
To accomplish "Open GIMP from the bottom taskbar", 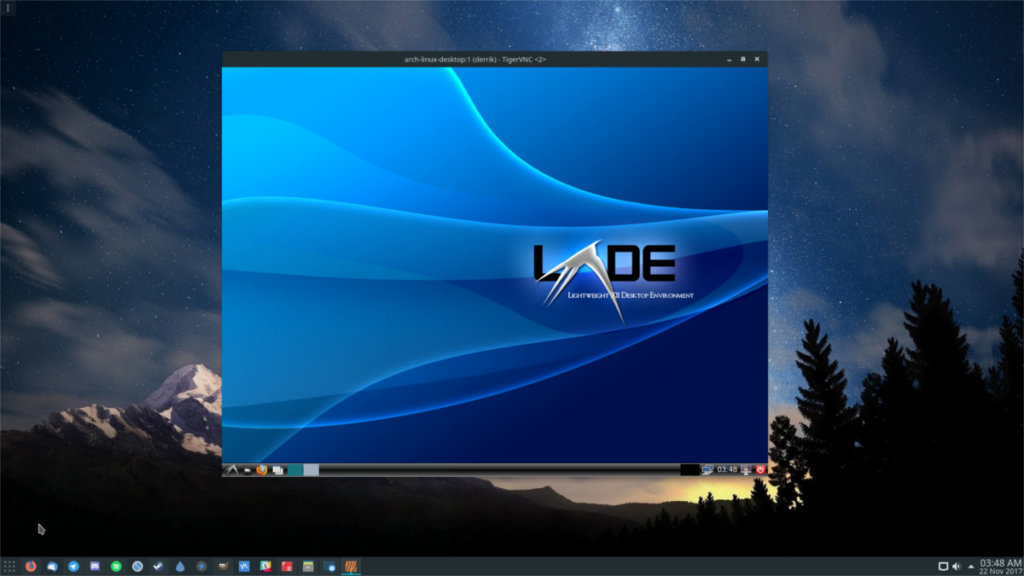I will (225, 566).
